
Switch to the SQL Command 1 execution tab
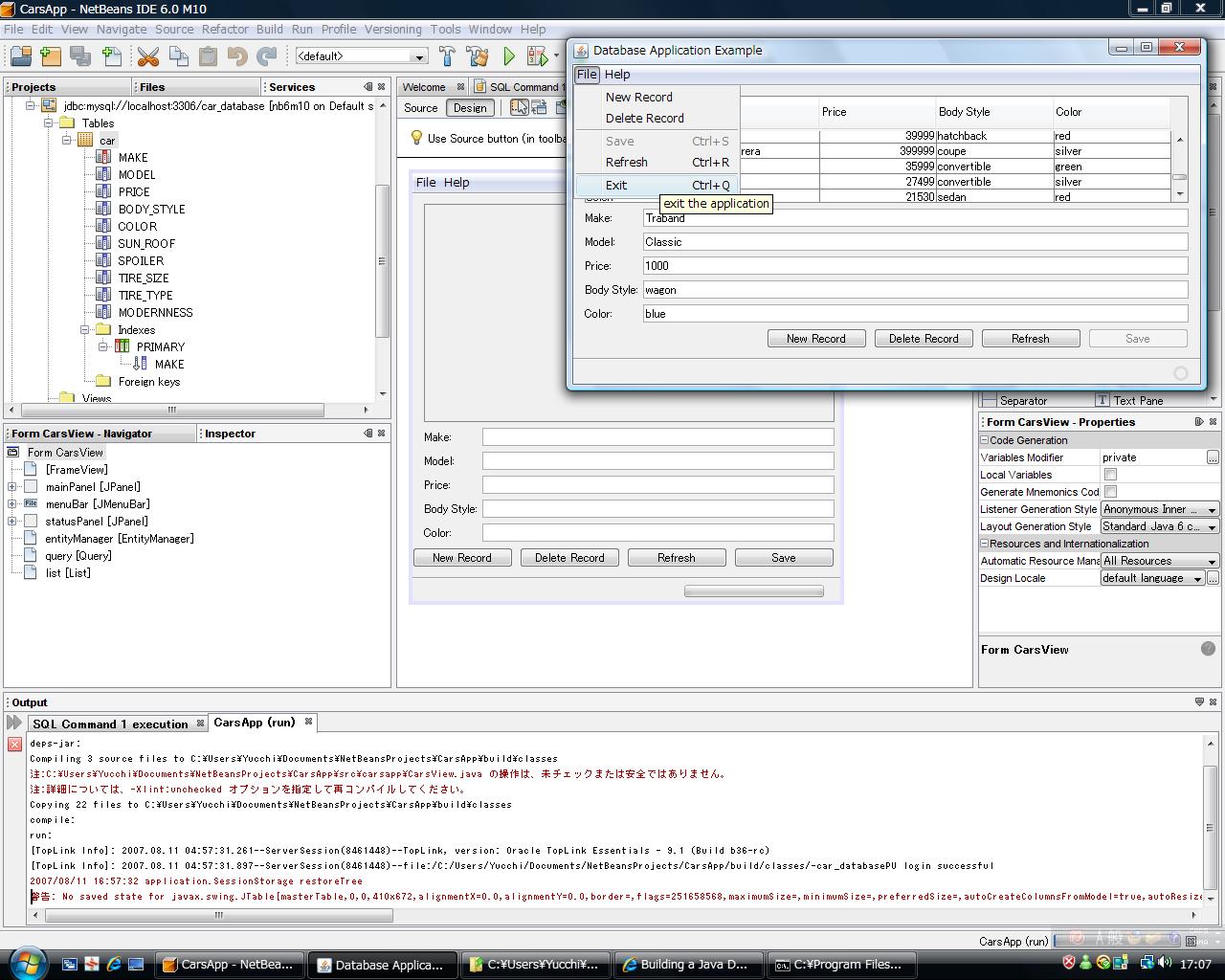[110, 724]
